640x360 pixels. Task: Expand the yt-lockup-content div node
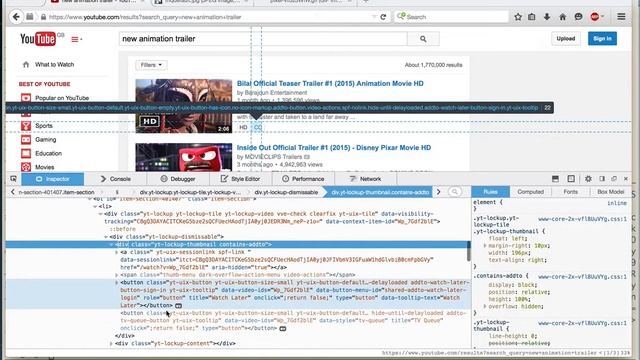(111, 344)
